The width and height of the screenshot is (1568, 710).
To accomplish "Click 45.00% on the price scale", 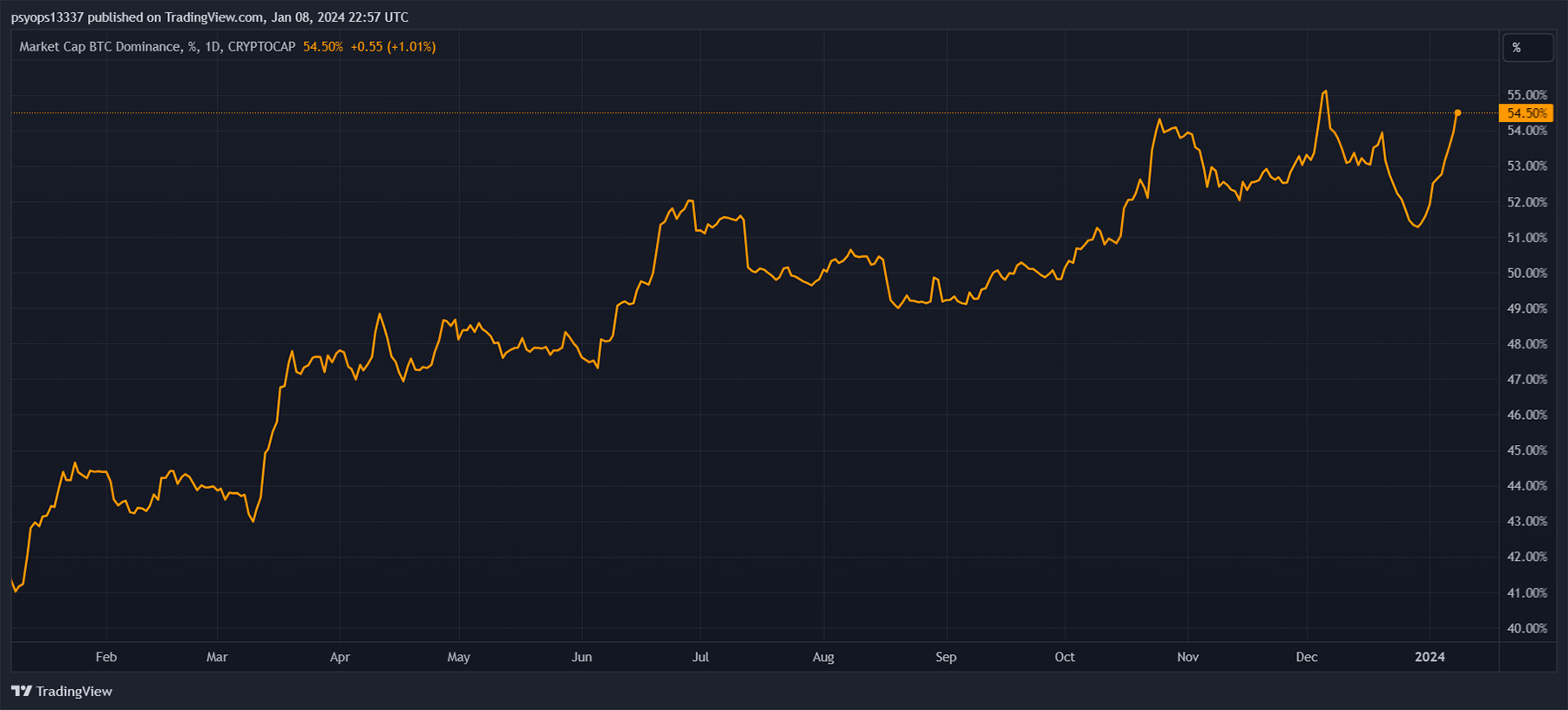I will [x=1526, y=450].
